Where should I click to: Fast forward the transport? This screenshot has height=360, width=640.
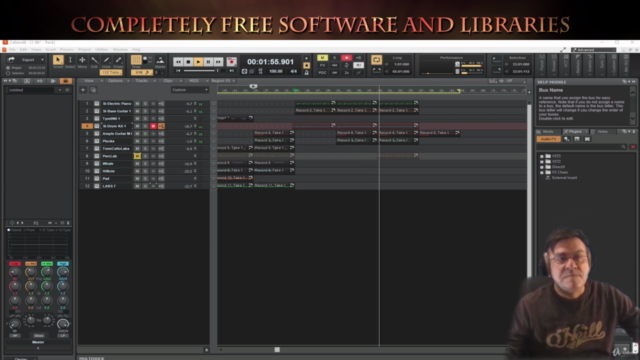click(218, 62)
